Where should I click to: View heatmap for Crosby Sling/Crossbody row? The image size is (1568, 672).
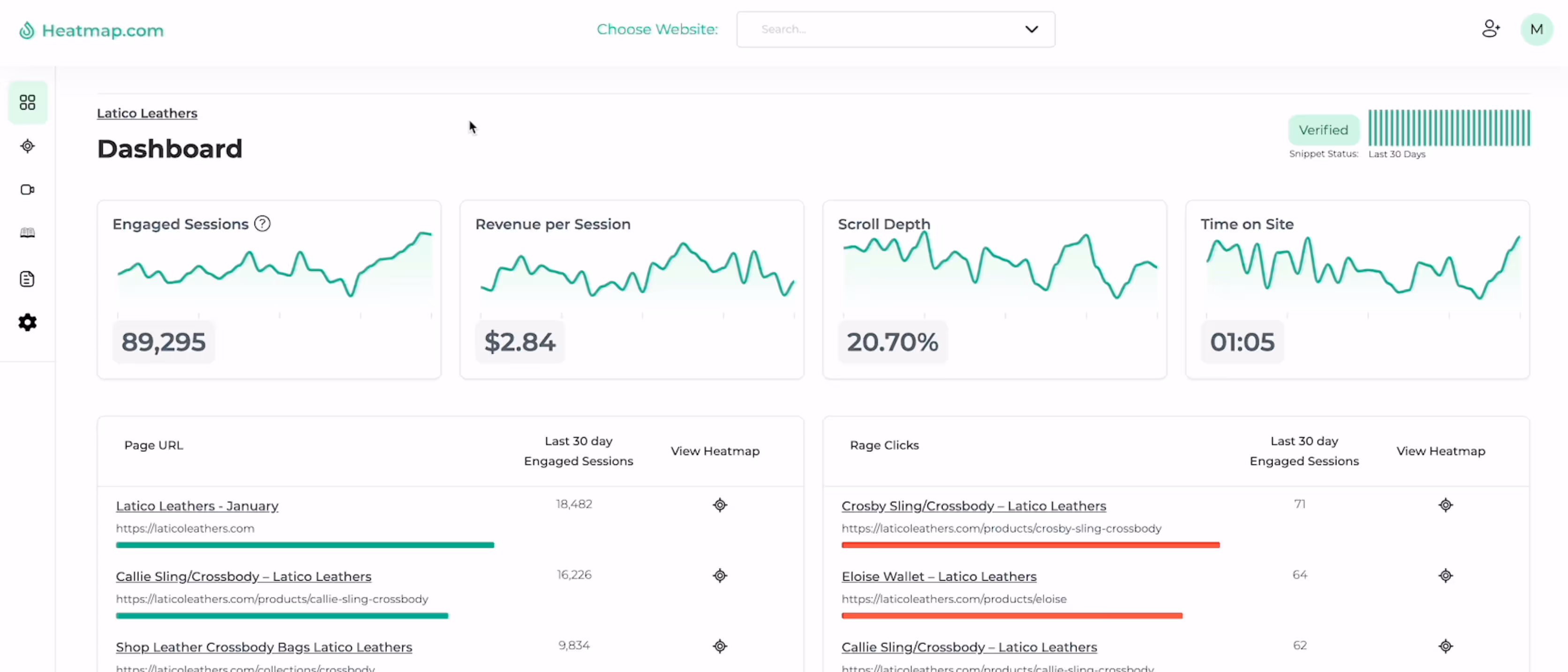(x=1445, y=505)
